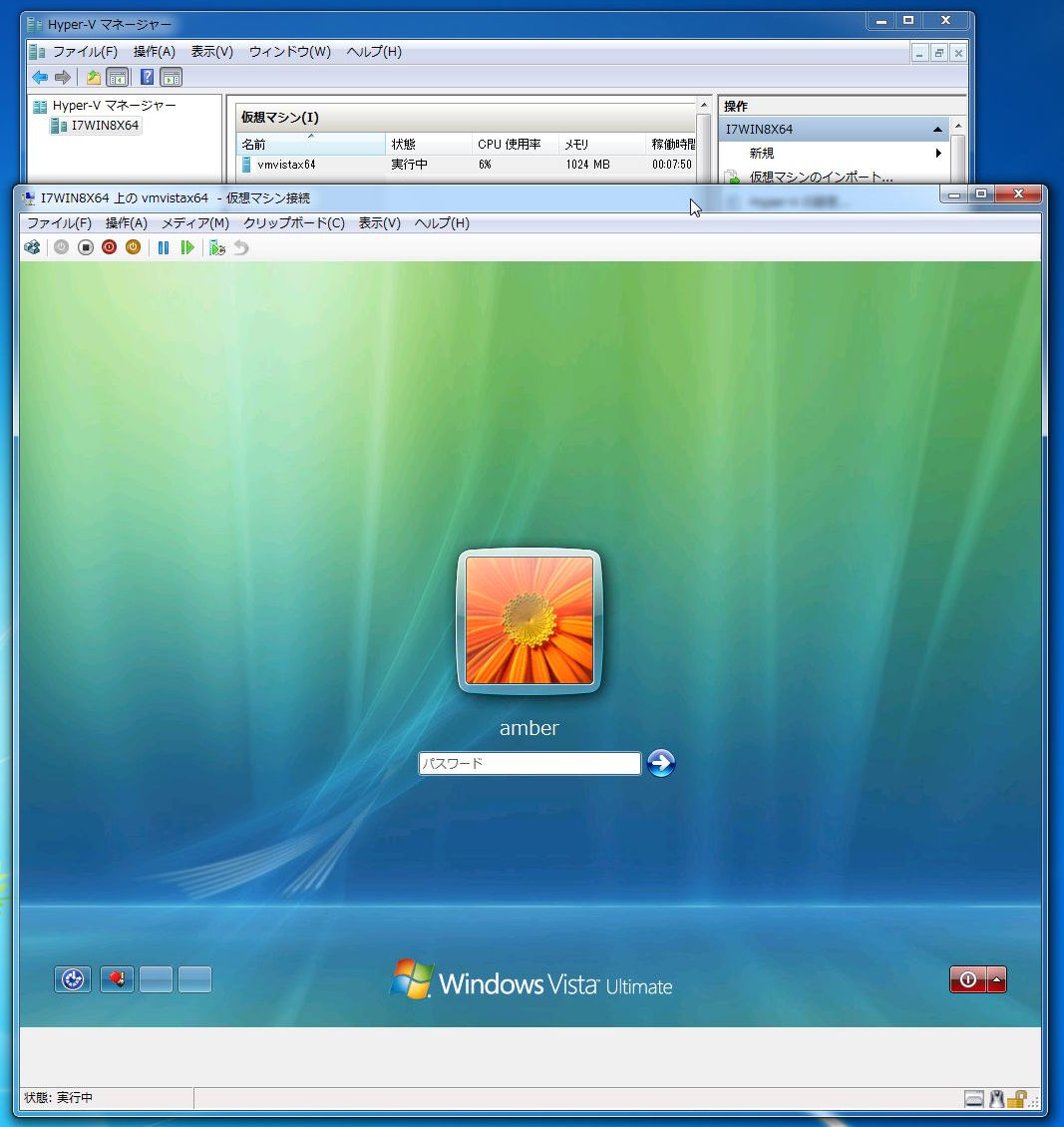This screenshot has height=1127, width=1064.
Task: Click the Hyper-V Manager title bar icon
Action: [35, 25]
